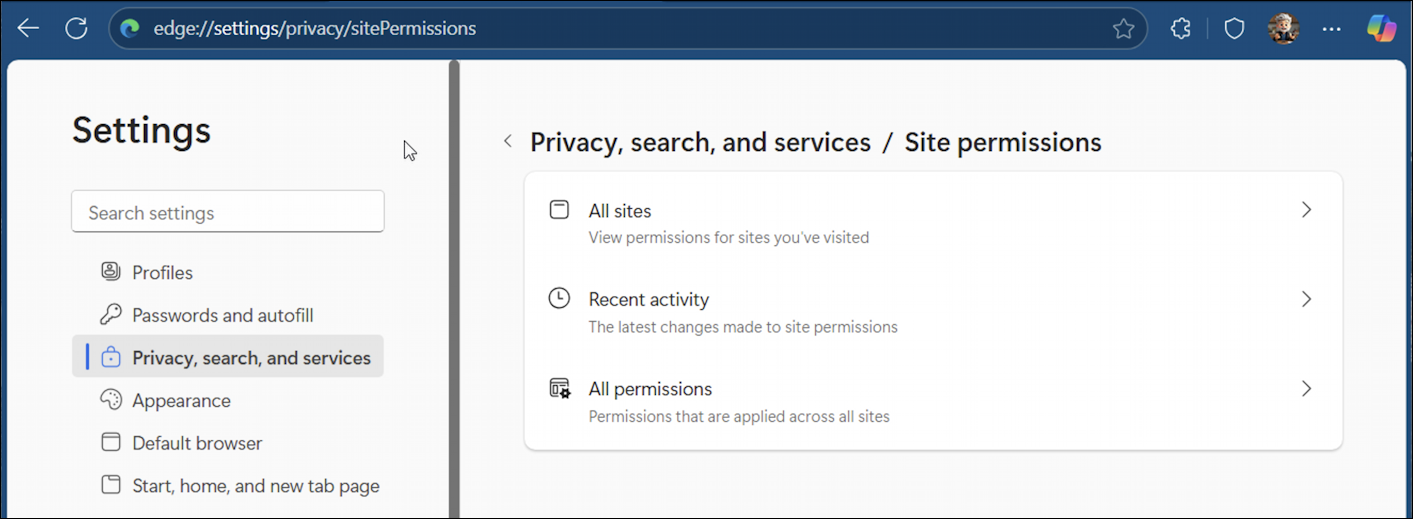The width and height of the screenshot is (1413, 519).
Task: Select Privacy, search, and services section
Action: pos(228,357)
